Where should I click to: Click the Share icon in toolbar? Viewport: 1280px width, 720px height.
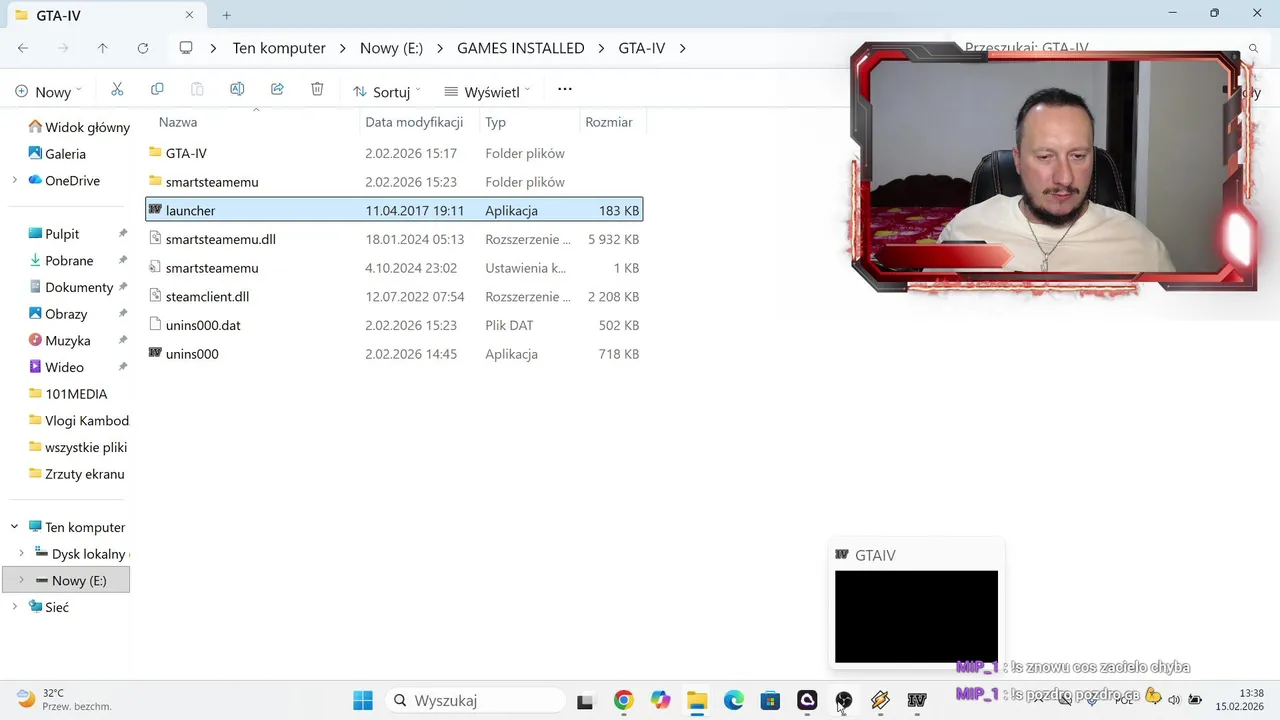277,90
